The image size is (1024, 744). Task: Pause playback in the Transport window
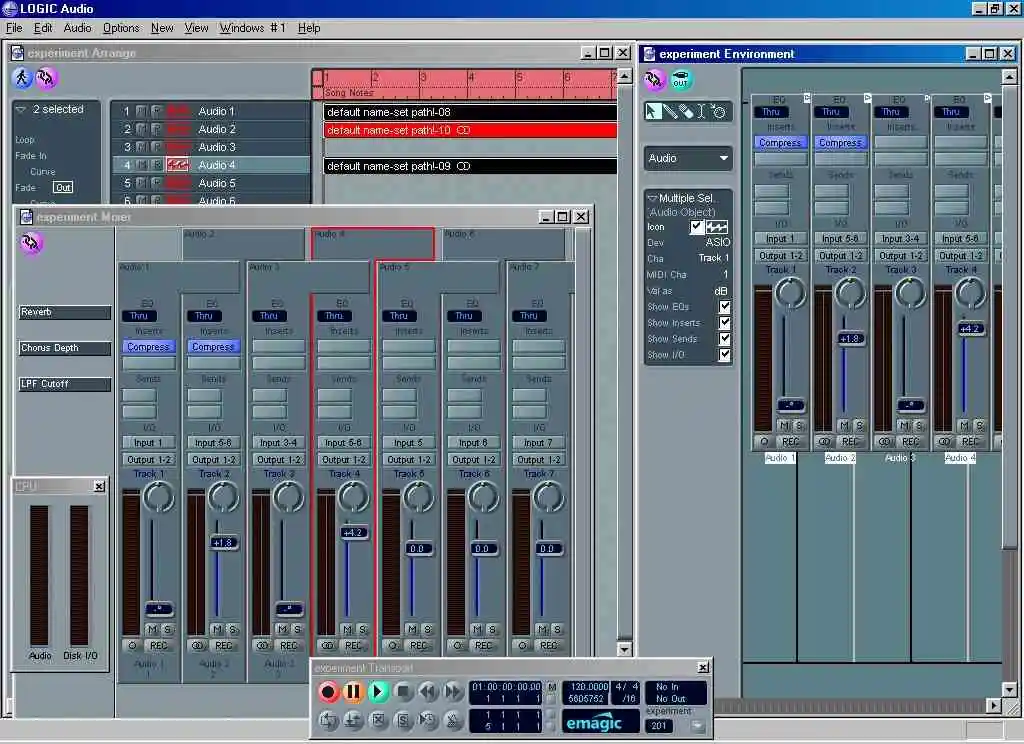353,691
